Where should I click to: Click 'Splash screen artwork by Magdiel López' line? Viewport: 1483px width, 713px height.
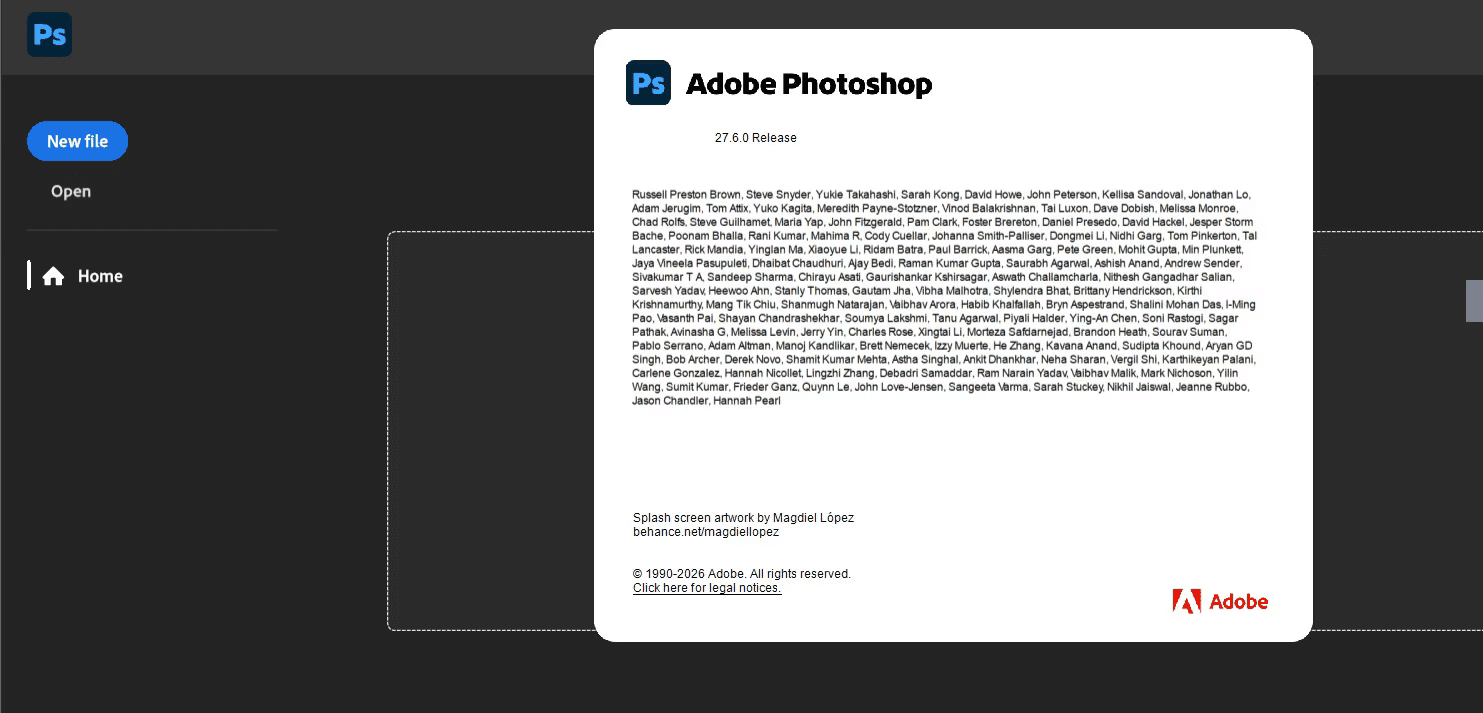click(743, 518)
